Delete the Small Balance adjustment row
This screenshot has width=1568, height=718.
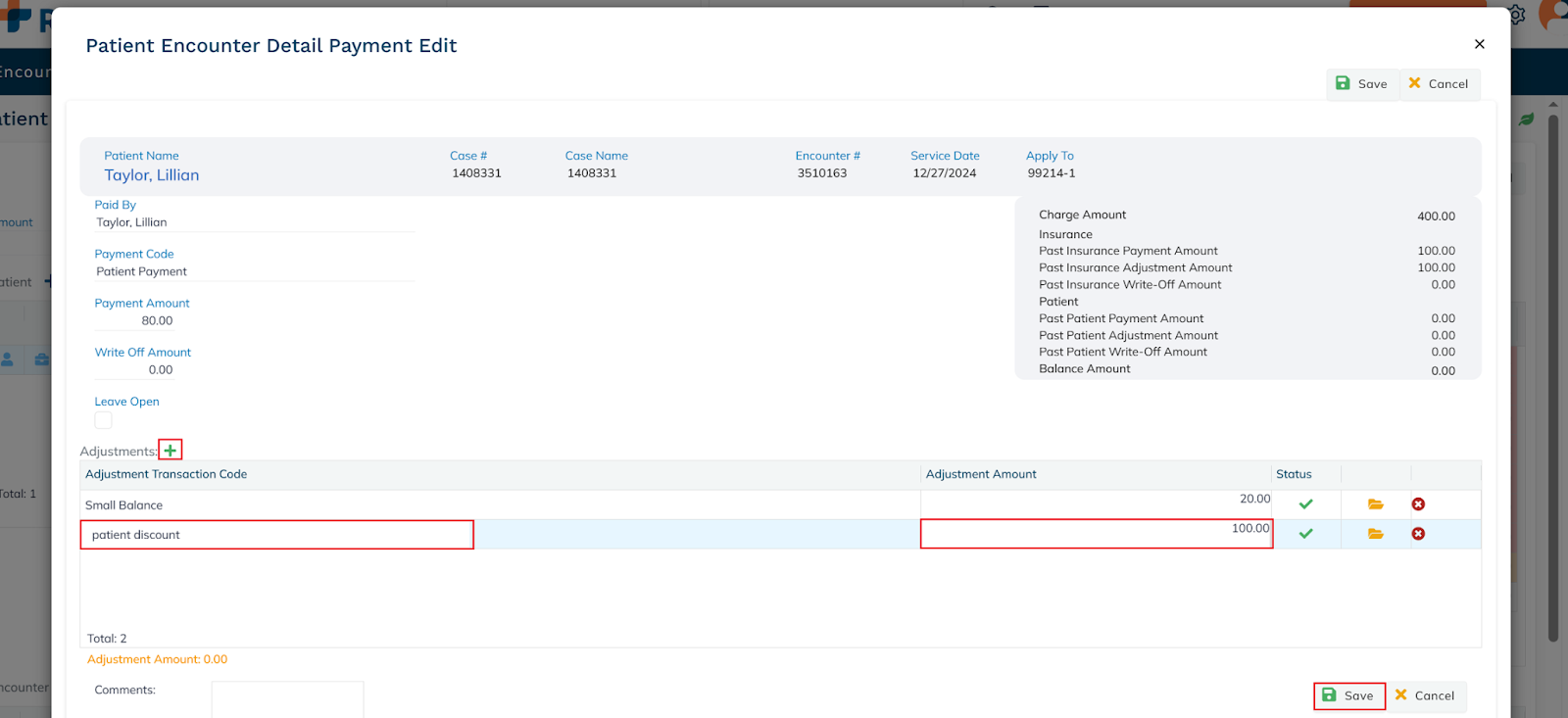tap(1418, 504)
